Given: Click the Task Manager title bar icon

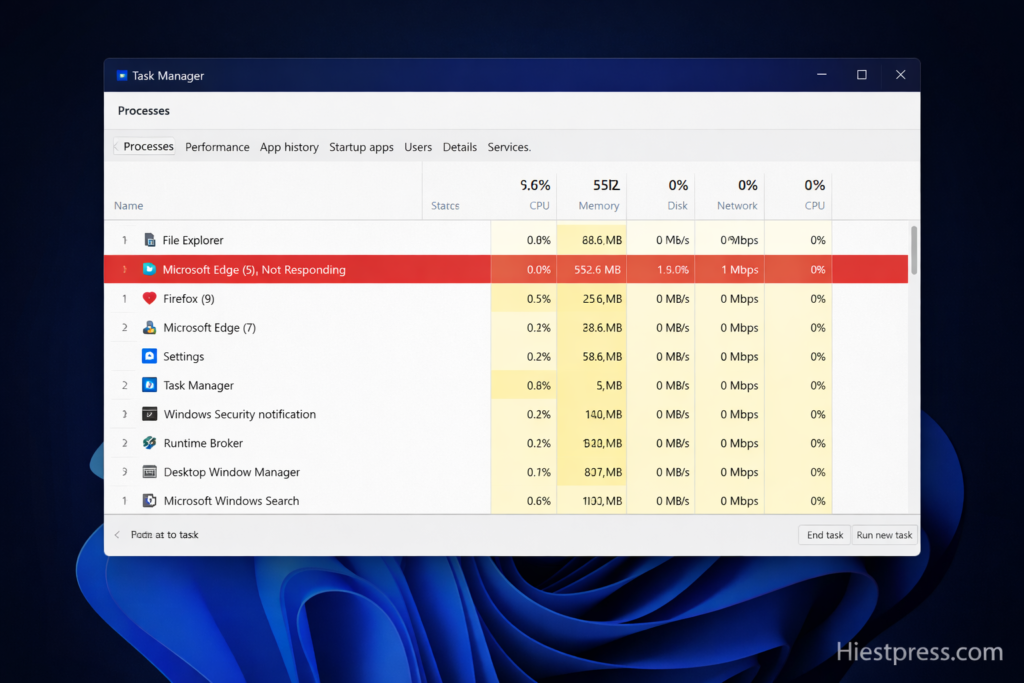Looking at the screenshot, I should (122, 76).
